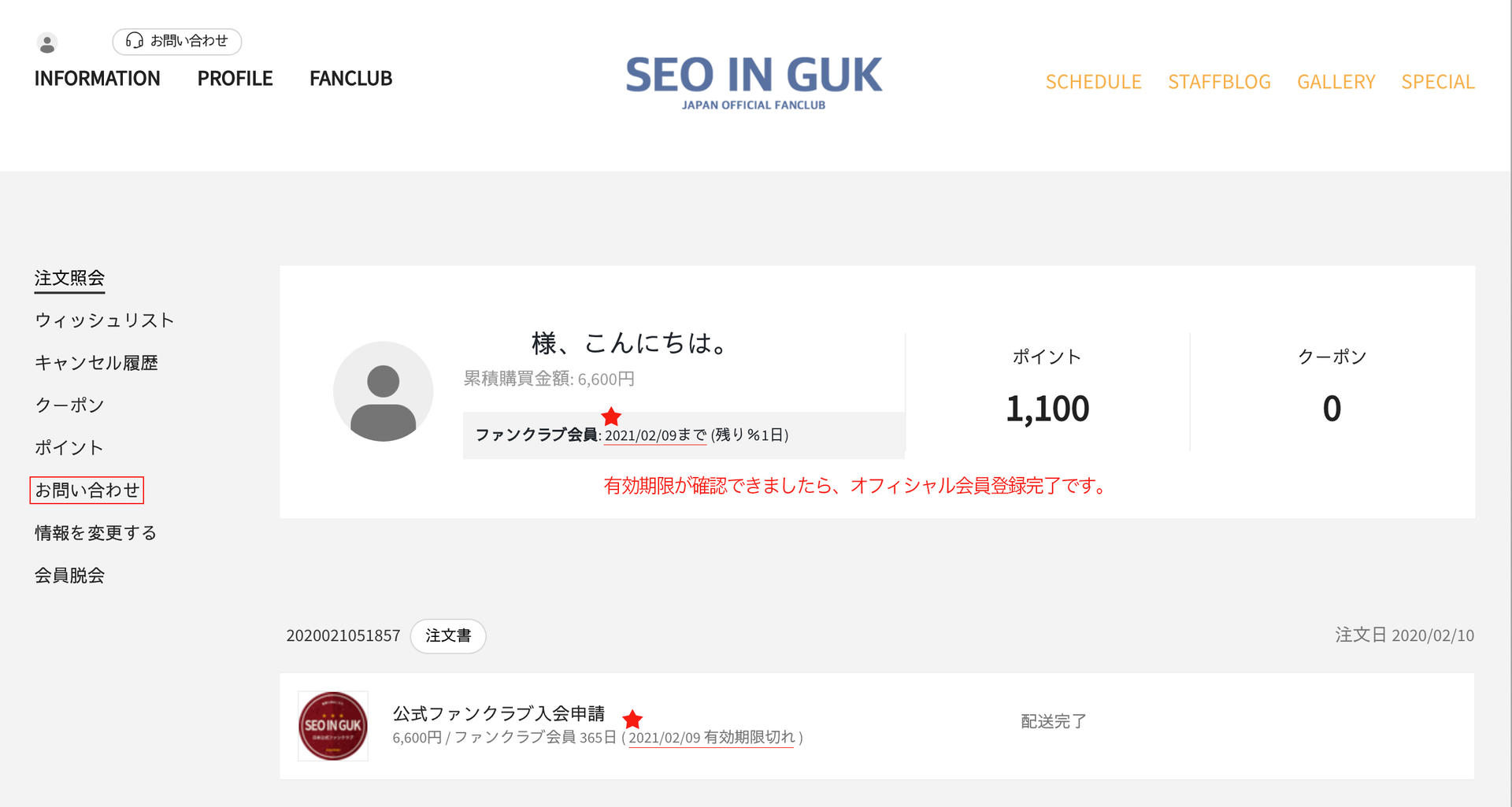Screen dimensions: 1512x807
Task: Click the boxed お問い合わせ sidebar link
Action: click(x=87, y=490)
